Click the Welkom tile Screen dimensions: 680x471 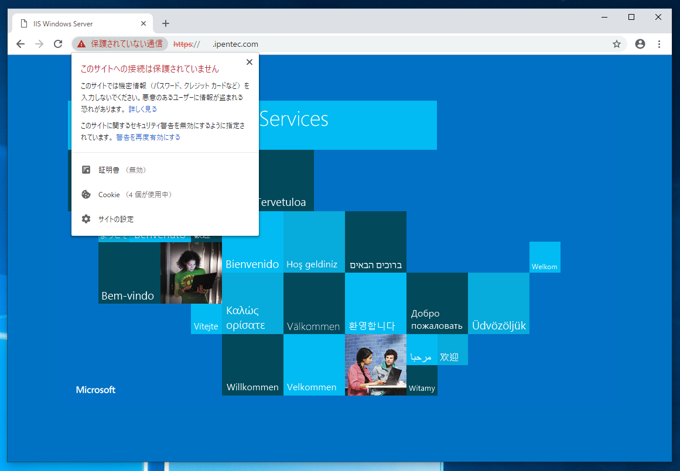[545, 257]
